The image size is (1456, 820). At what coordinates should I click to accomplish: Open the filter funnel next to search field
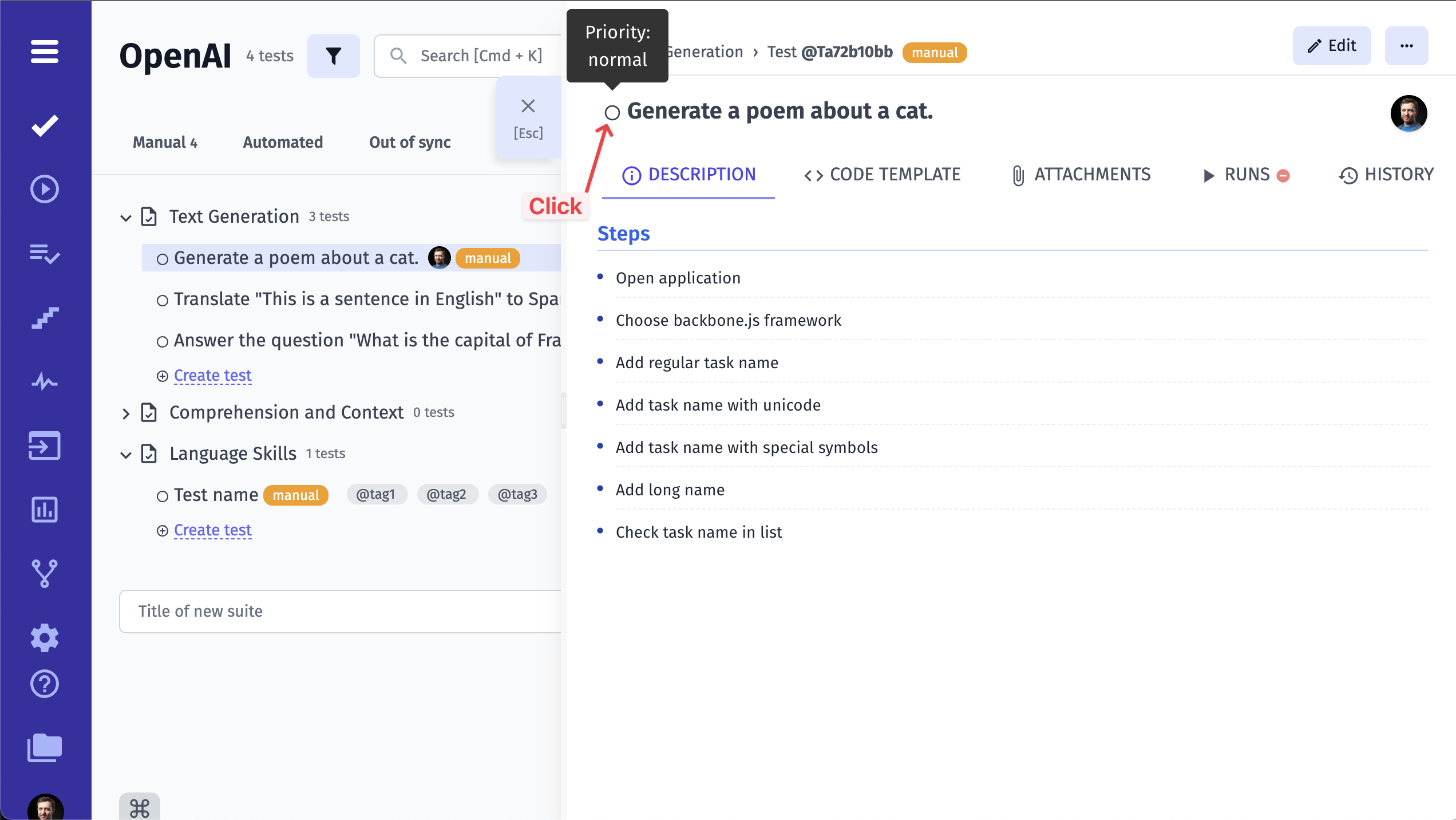334,56
